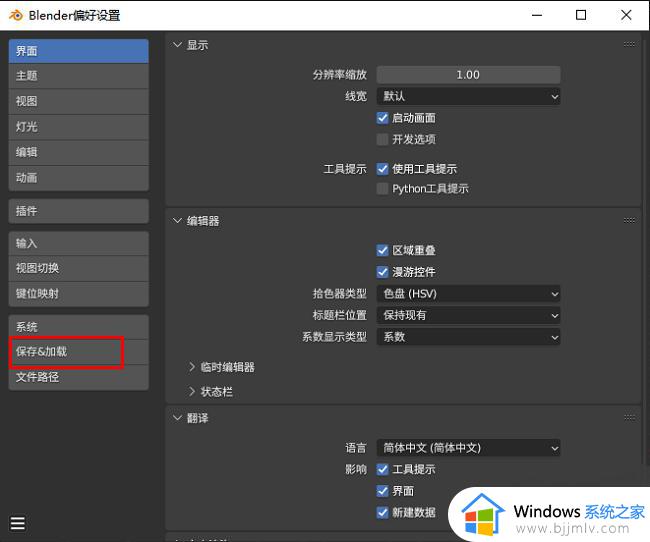
Task: Open the 线宽 dropdown showing 默认
Action: [468, 96]
